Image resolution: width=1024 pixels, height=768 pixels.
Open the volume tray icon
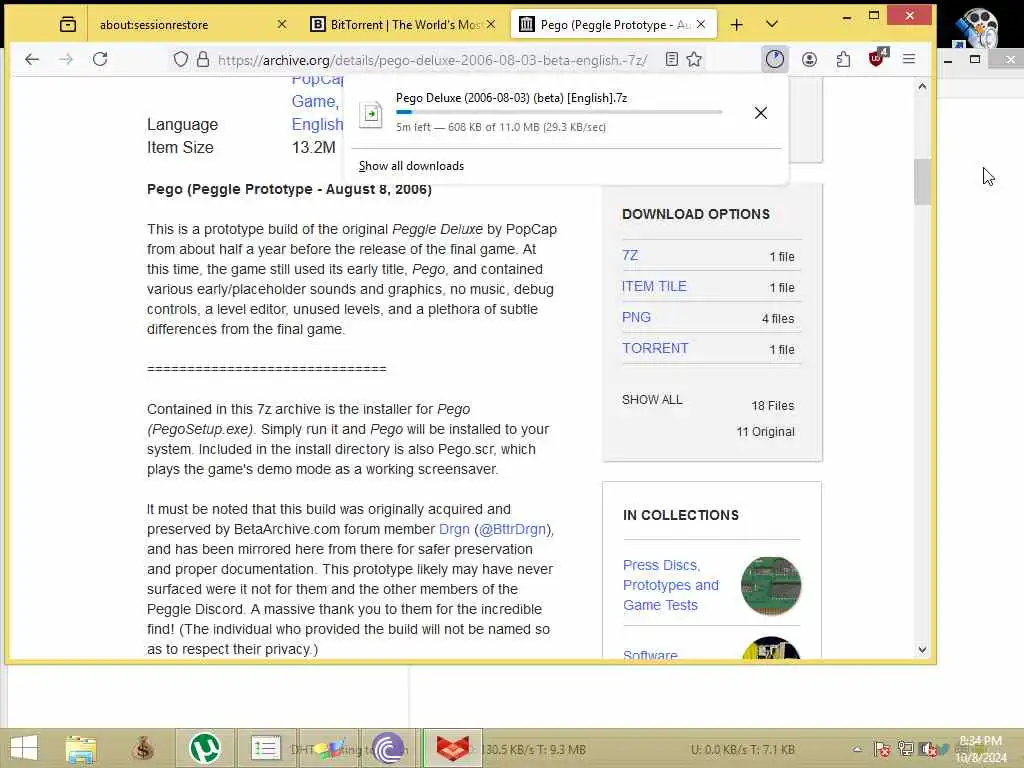(x=927, y=750)
